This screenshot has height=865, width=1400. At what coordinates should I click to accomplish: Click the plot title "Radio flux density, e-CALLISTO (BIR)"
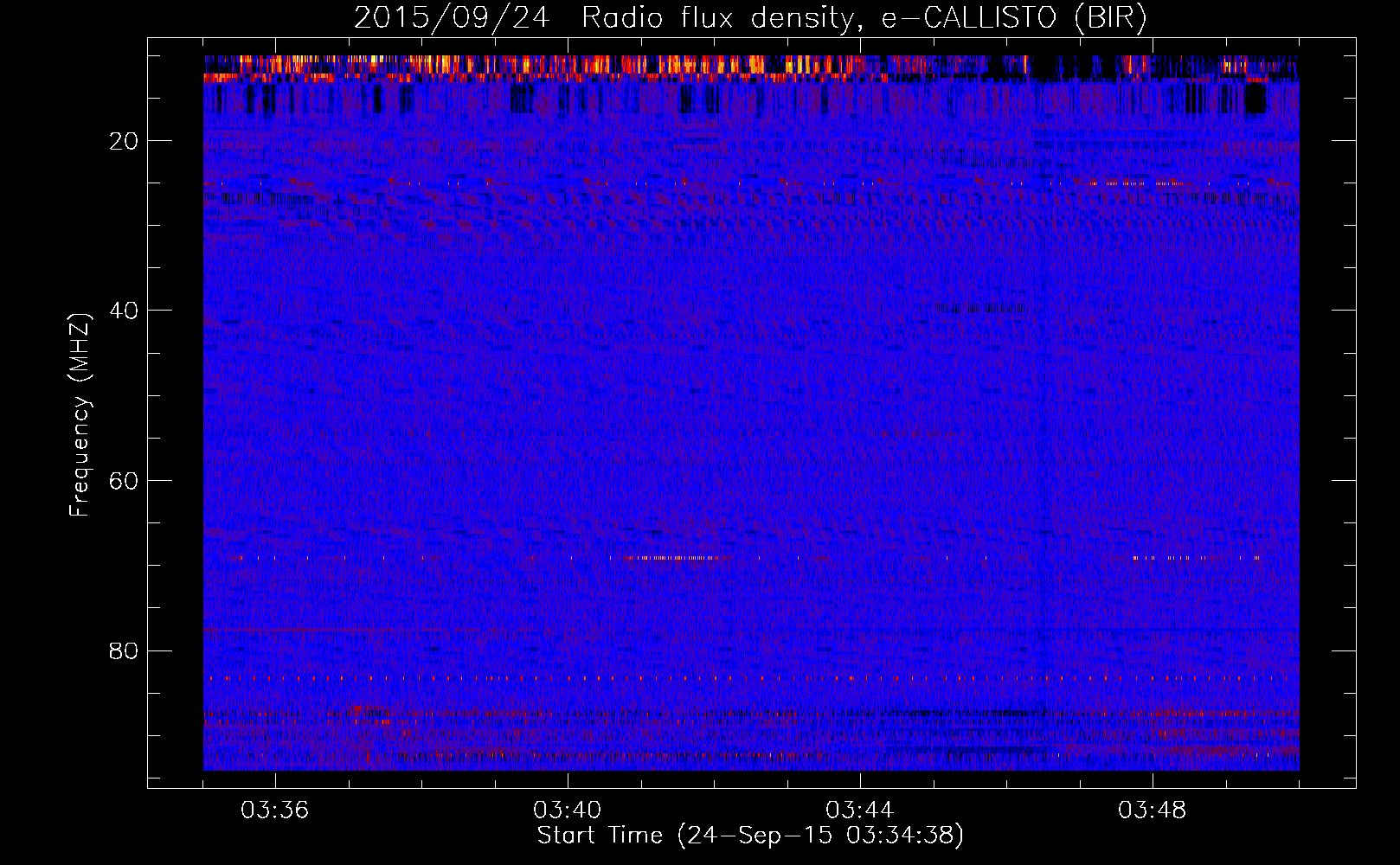click(864, 18)
